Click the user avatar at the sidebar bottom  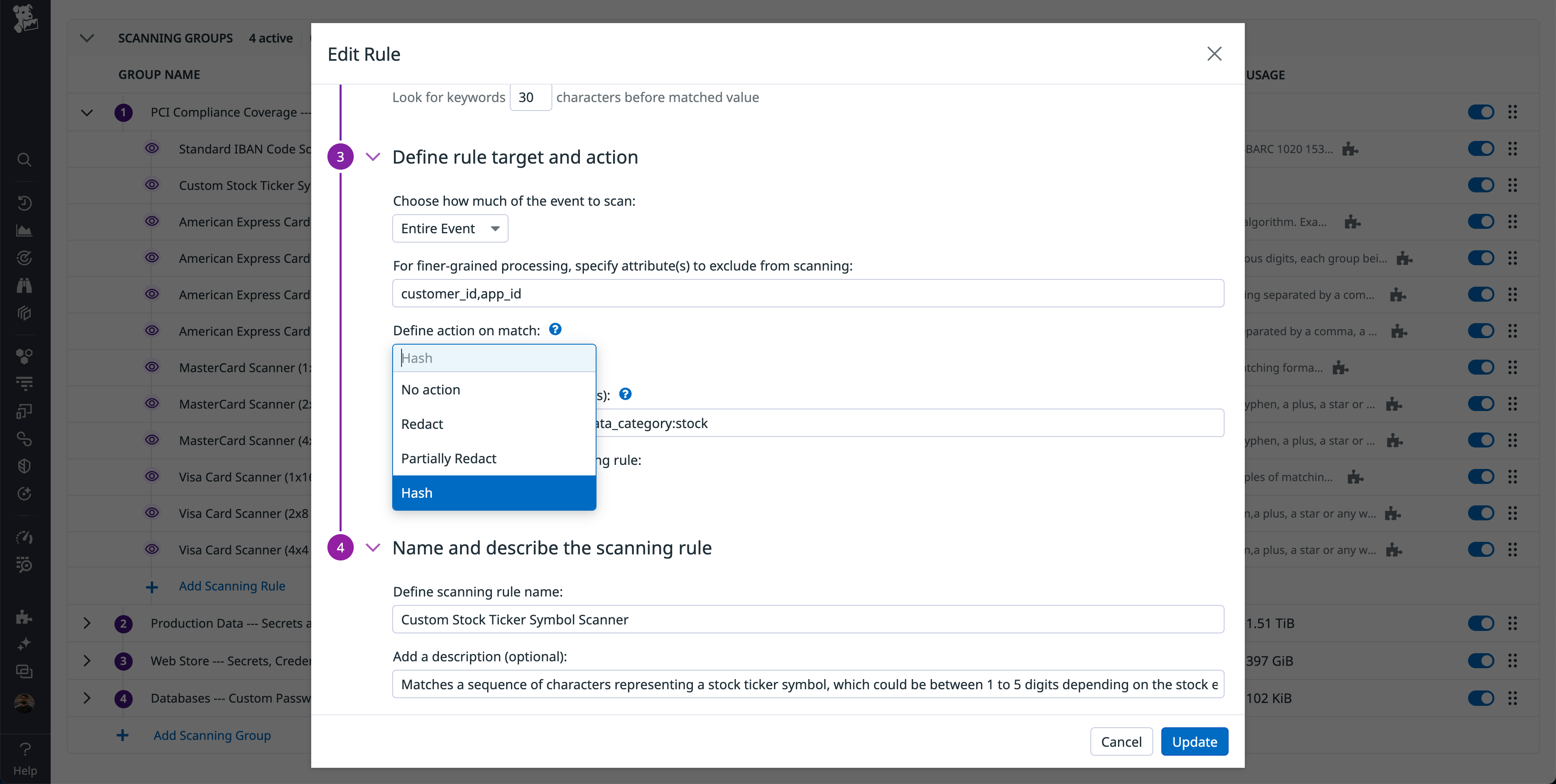coord(24,703)
